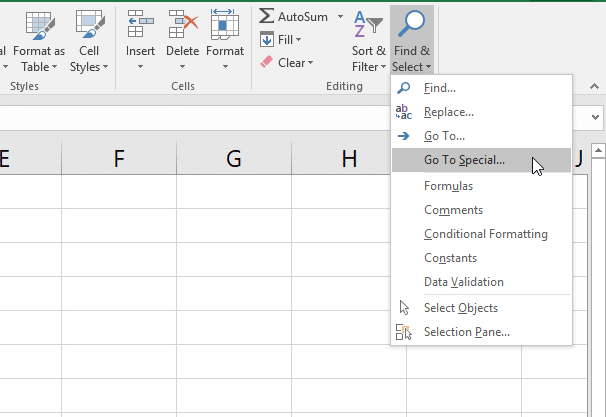Open the Cell Styles gallery
Viewport: 606px width, 417px height.
click(89, 42)
